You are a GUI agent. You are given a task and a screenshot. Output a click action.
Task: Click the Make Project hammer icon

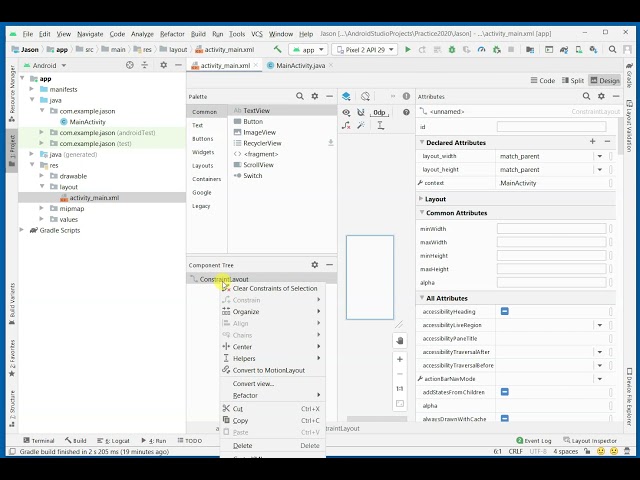point(278,49)
